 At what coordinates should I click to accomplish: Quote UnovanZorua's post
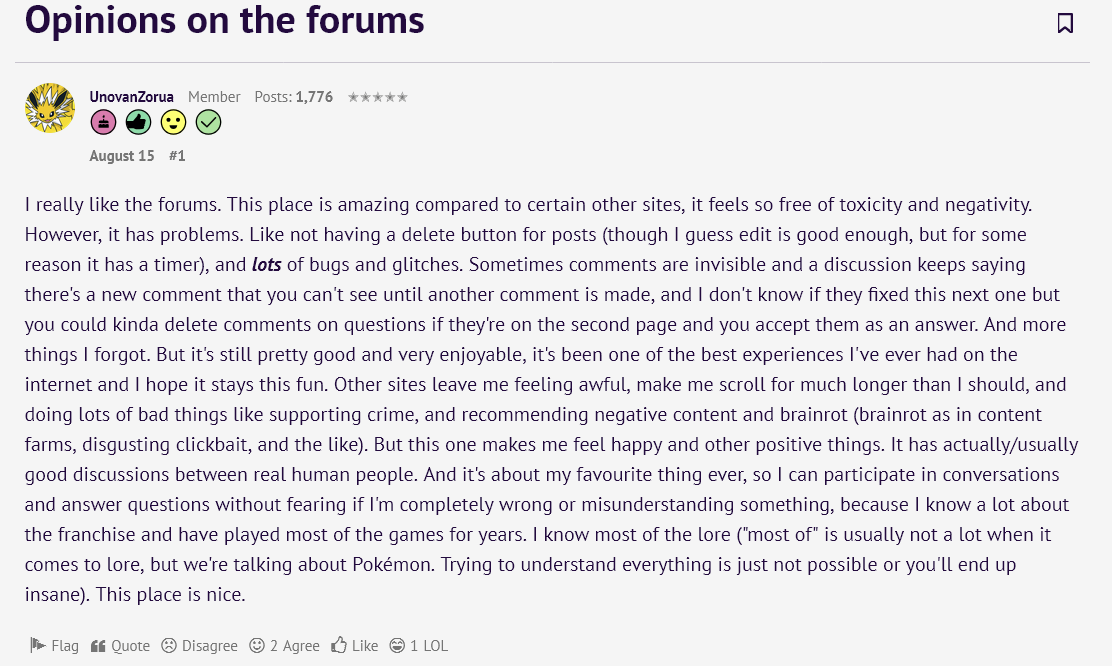[121, 645]
